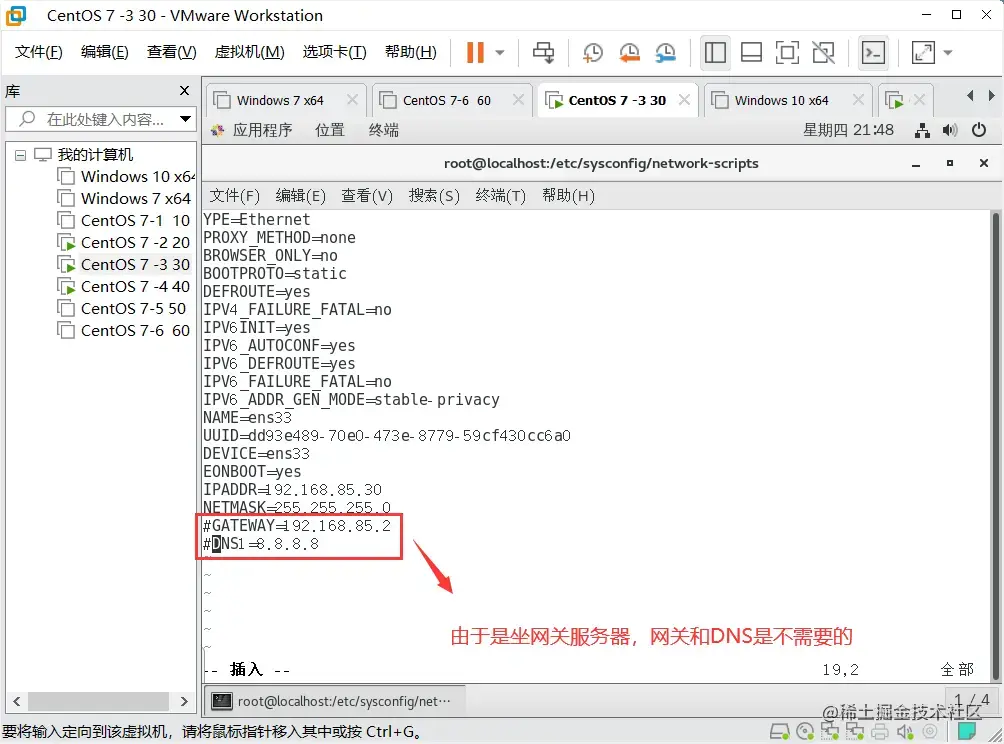Viewport: 1004px width, 744px height.
Task: Open the snapshot manager icon
Action: [x=665, y=53]
